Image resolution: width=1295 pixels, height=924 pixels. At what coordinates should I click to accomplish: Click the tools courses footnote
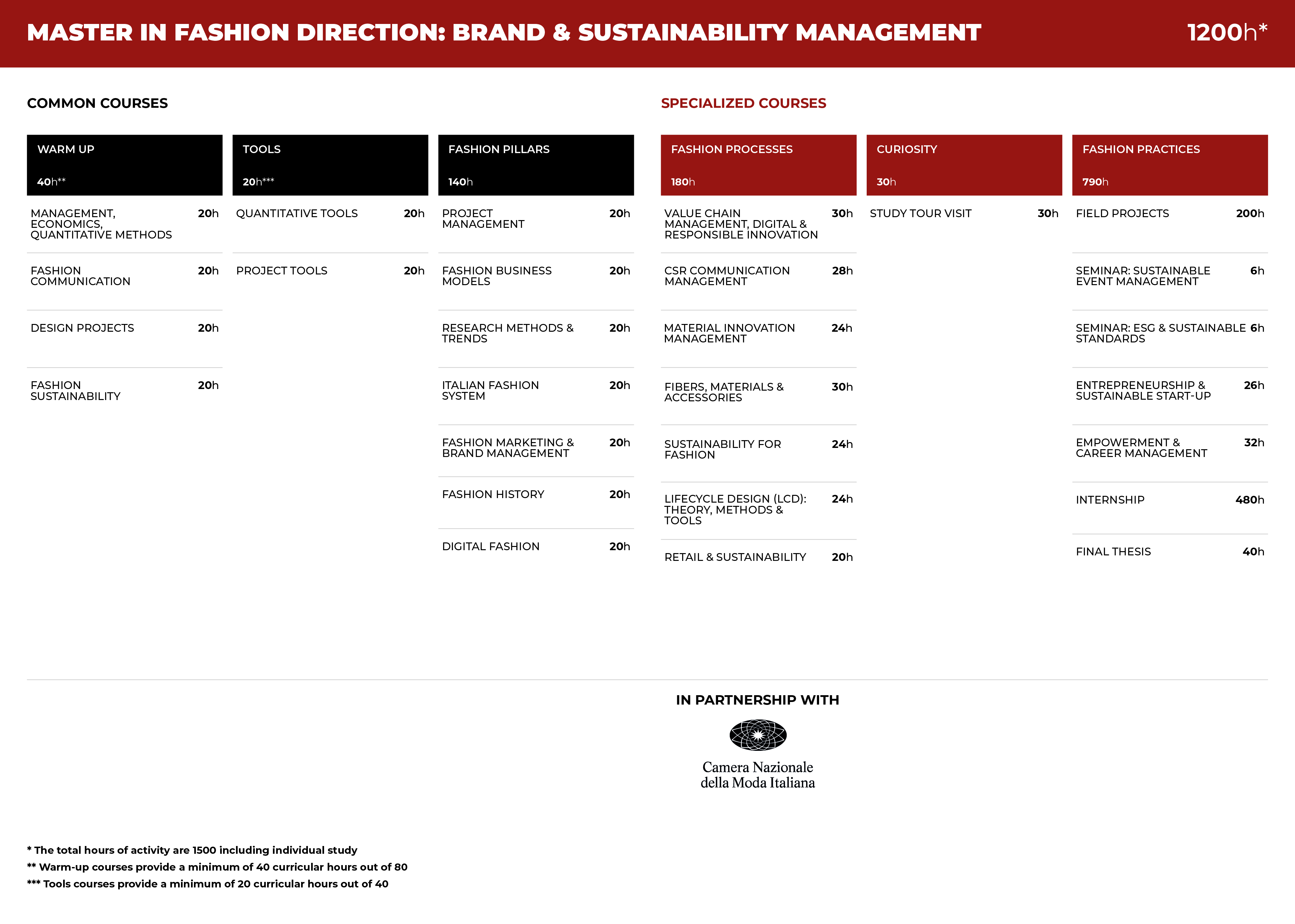(208, 884)
